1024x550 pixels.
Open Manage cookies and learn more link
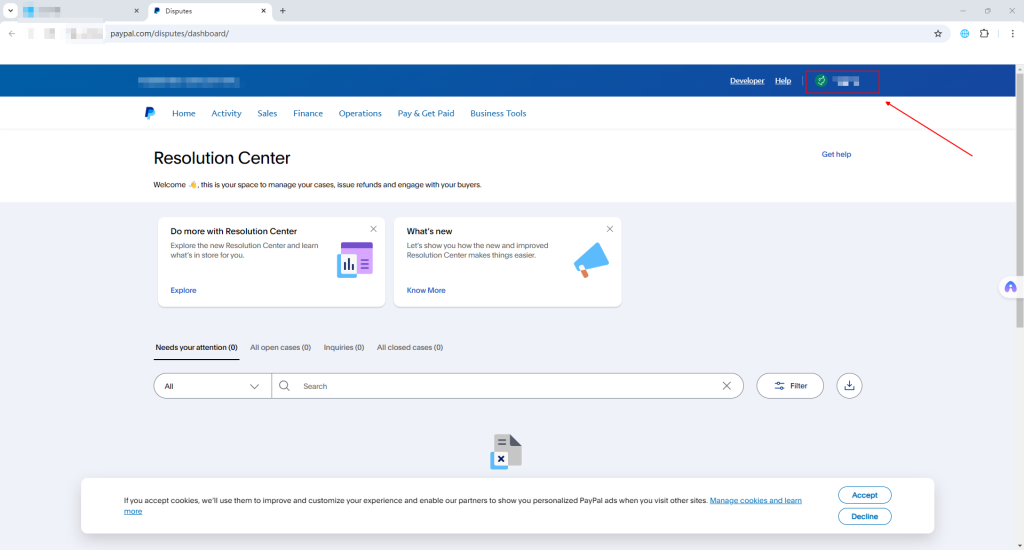coord(756,500)
